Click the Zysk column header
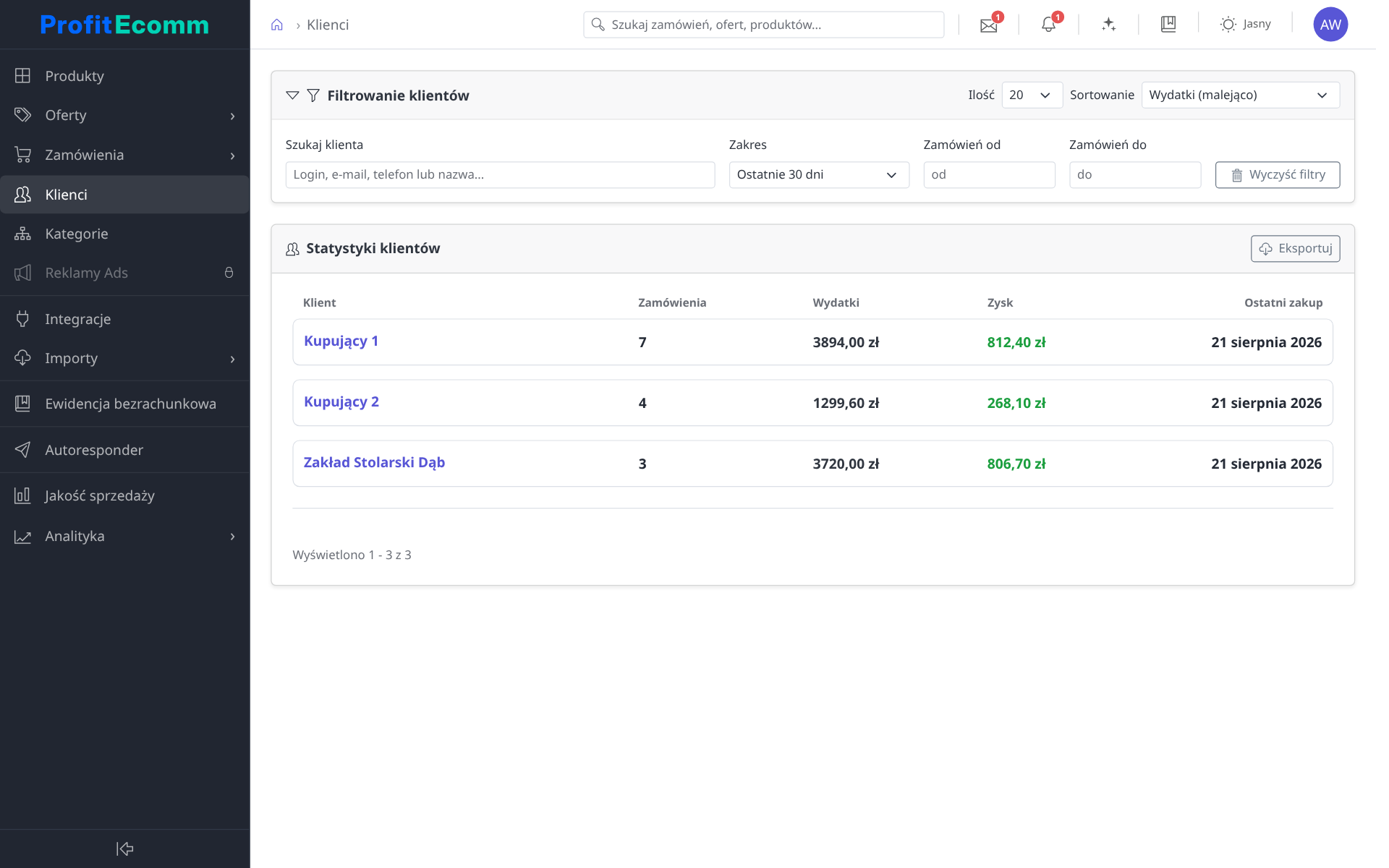 pos(1000,303)
